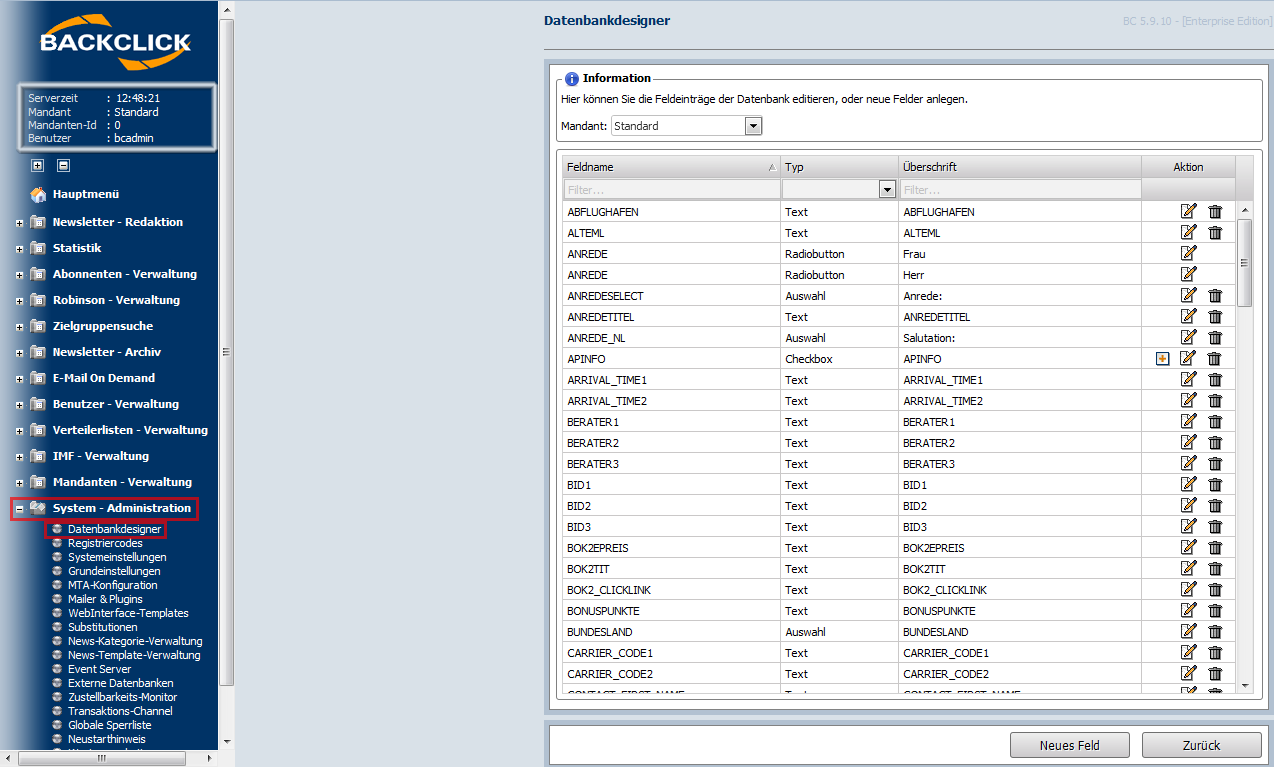The width and height of the screenshot is (1274, 767).
Task: Expand the Statistik menu
Action: pos(19,248)
